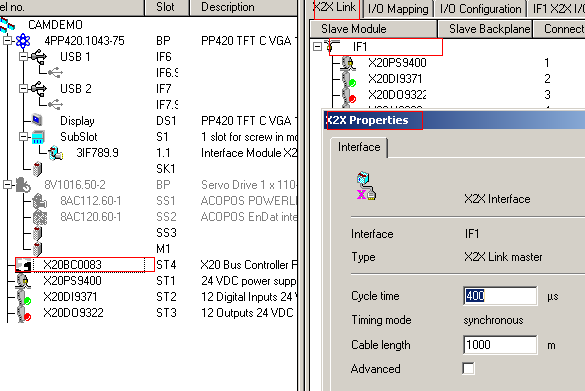Select the 8AC112.60-1 POWERLINK module icon
585x391 pixels.
click(x=40, y=201)
